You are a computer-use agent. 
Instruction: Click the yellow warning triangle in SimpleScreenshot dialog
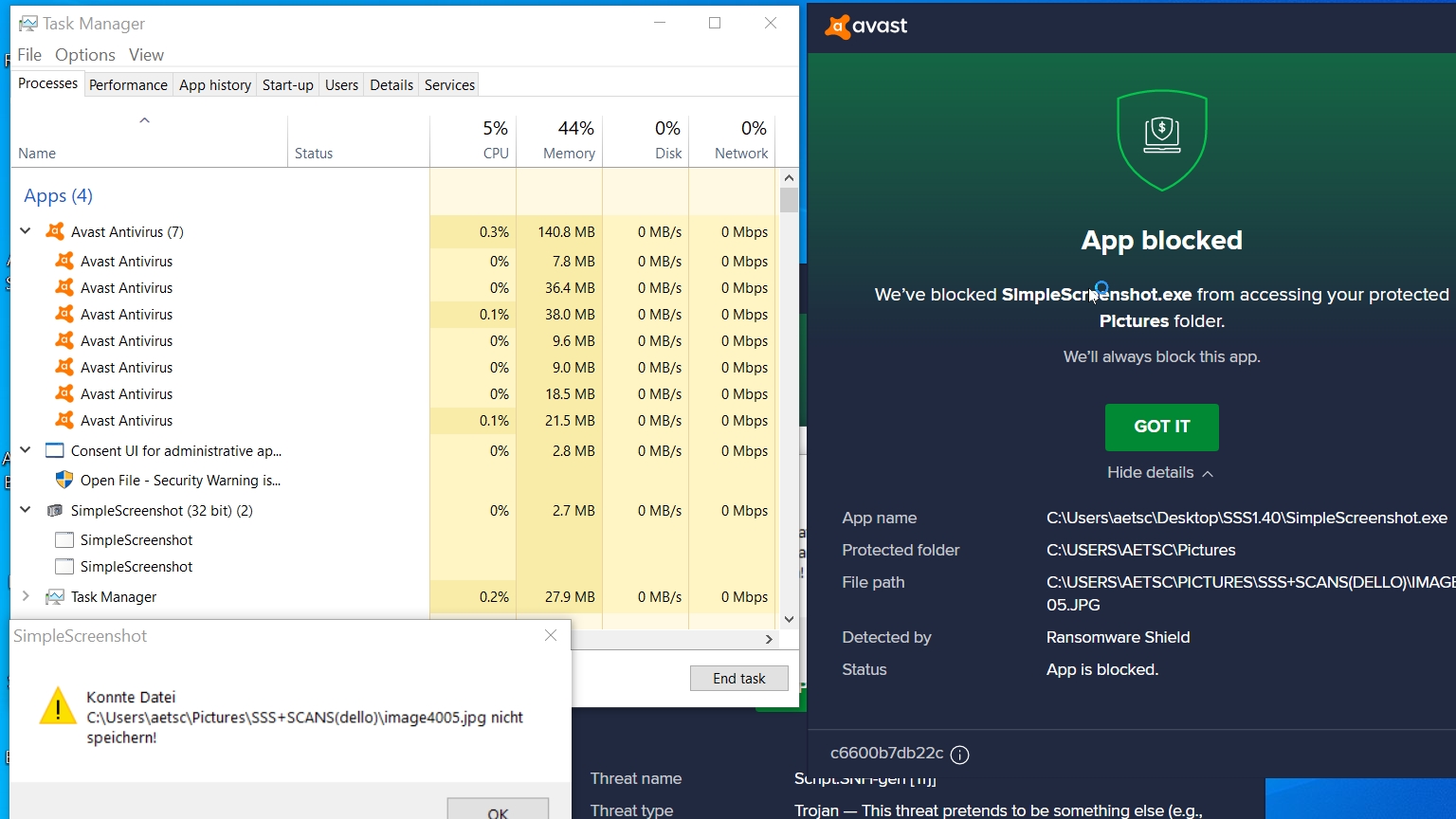point(58,706)
